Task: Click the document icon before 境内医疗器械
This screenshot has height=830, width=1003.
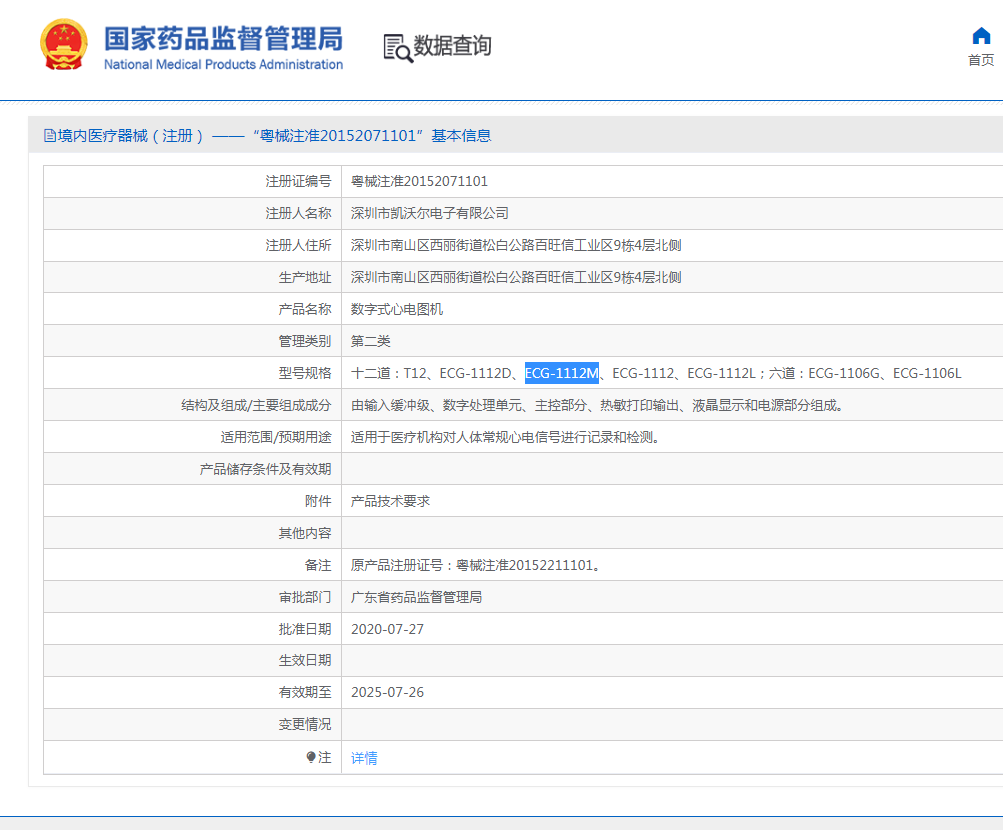Action: click(x=49, y=136)
